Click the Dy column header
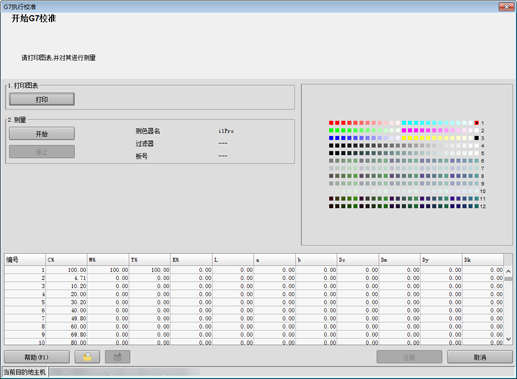Screen dimensions: 517x379 click(x=441, y=260)
